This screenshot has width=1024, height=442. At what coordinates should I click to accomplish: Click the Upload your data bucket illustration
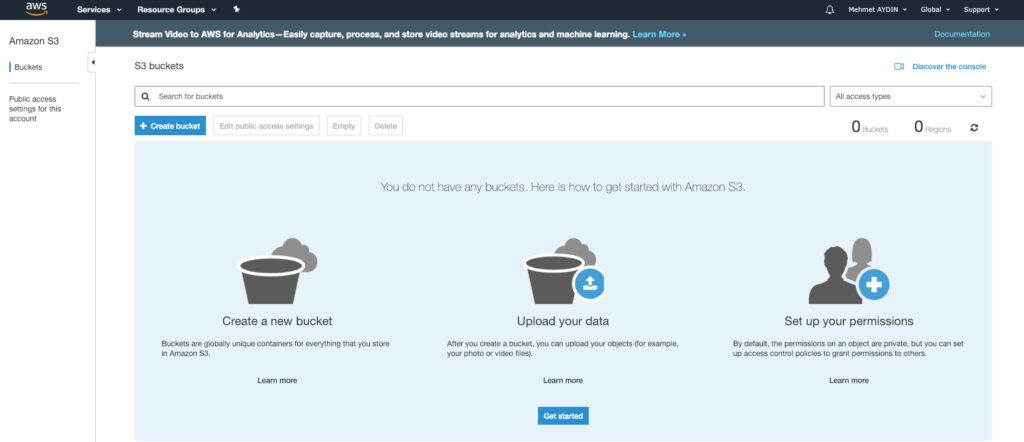click(564, 271)
